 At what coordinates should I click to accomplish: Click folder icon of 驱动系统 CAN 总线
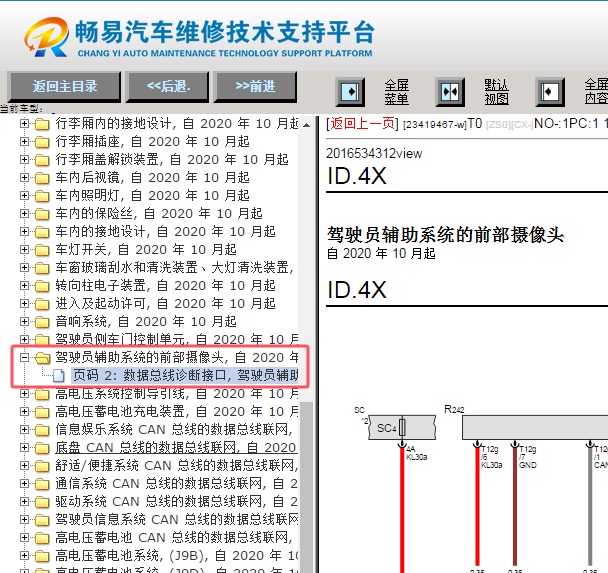[42, 502]
